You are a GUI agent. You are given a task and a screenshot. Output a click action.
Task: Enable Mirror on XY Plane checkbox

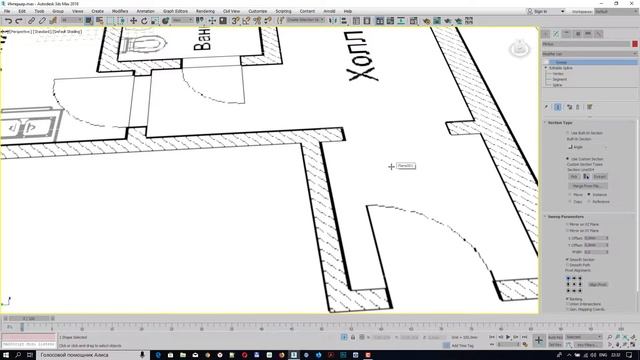567,231
